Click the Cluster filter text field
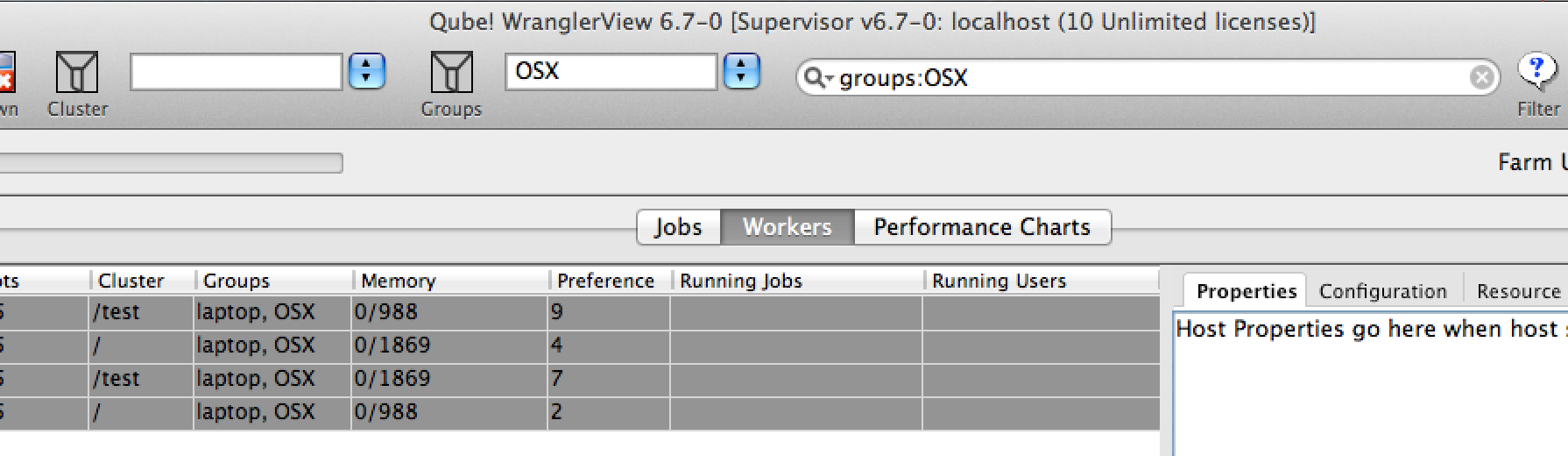Viewport: 1568px width, 456px height. pos(236,72)
